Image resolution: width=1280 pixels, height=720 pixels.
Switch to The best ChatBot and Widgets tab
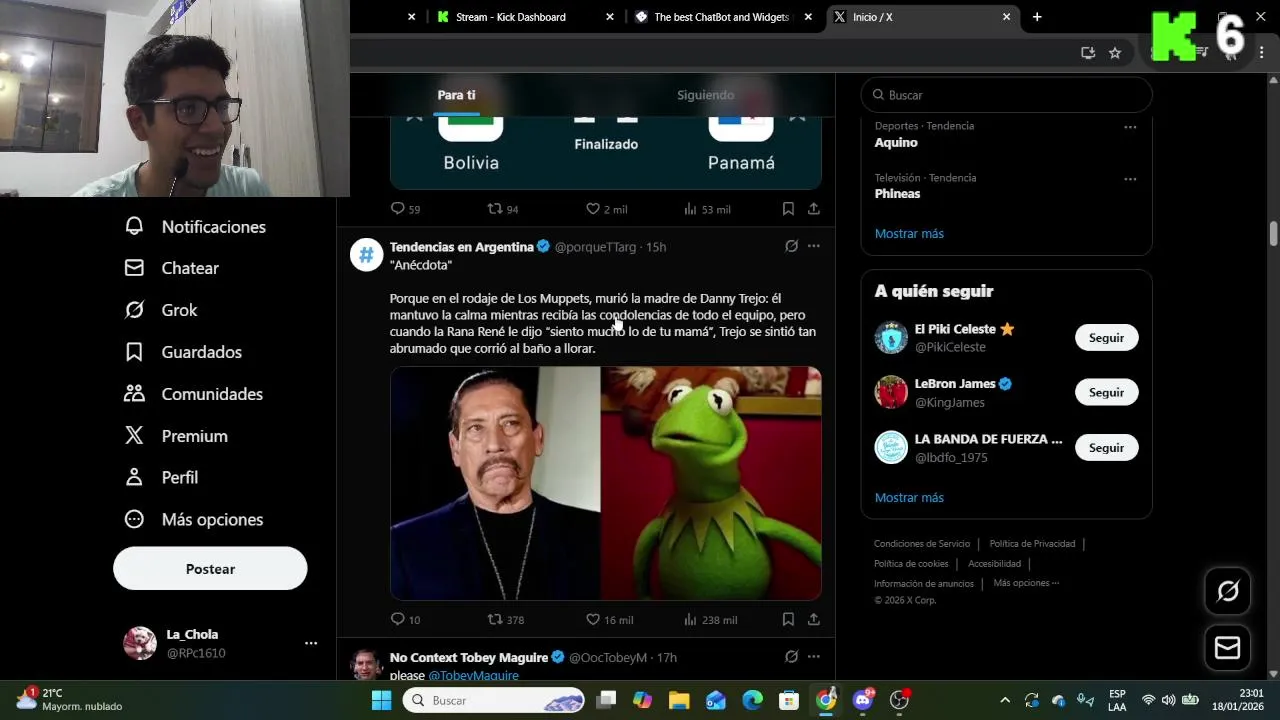pyautogui.click(x=724, y=17)
